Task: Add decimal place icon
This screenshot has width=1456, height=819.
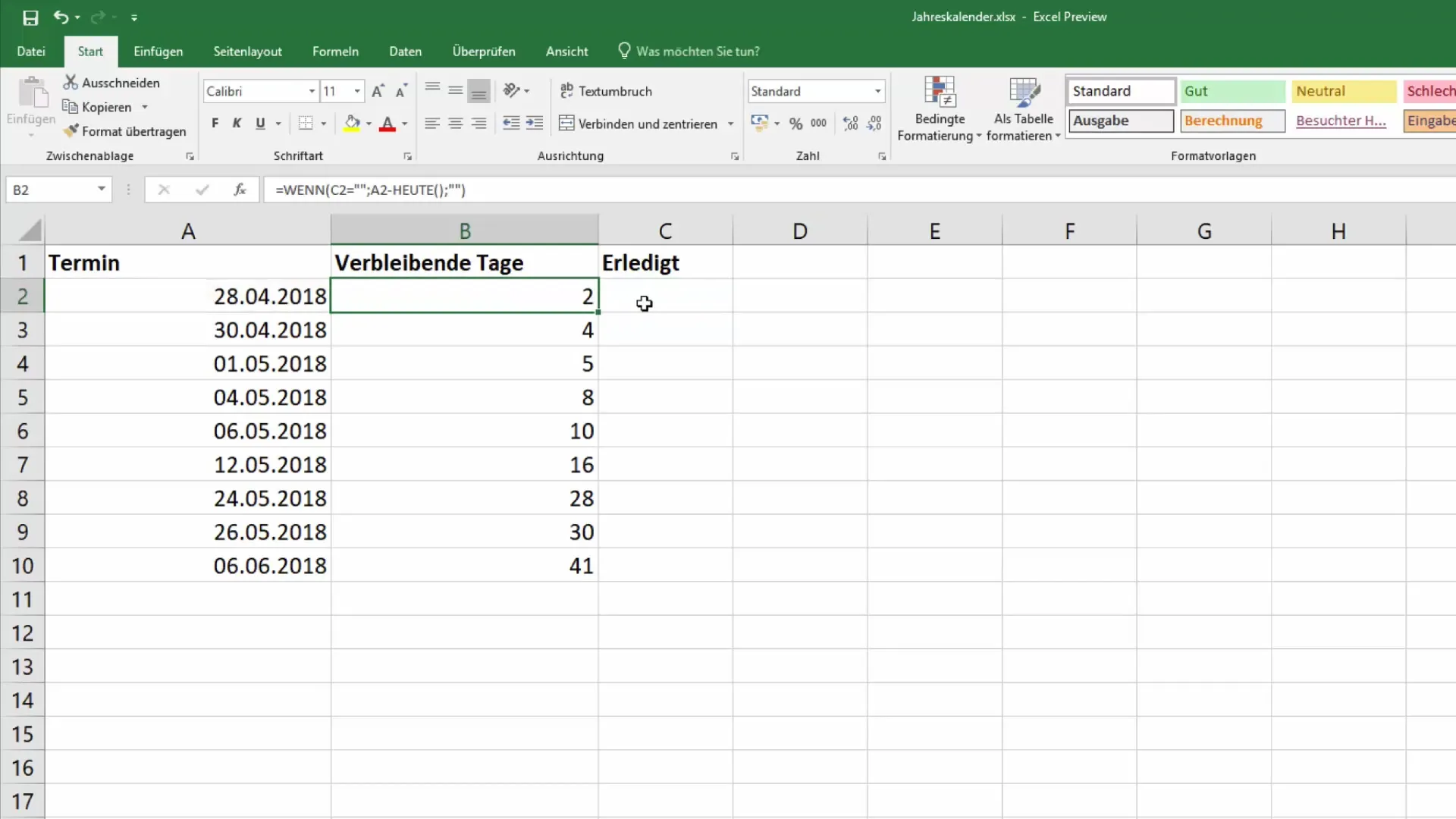Action: 851,124
